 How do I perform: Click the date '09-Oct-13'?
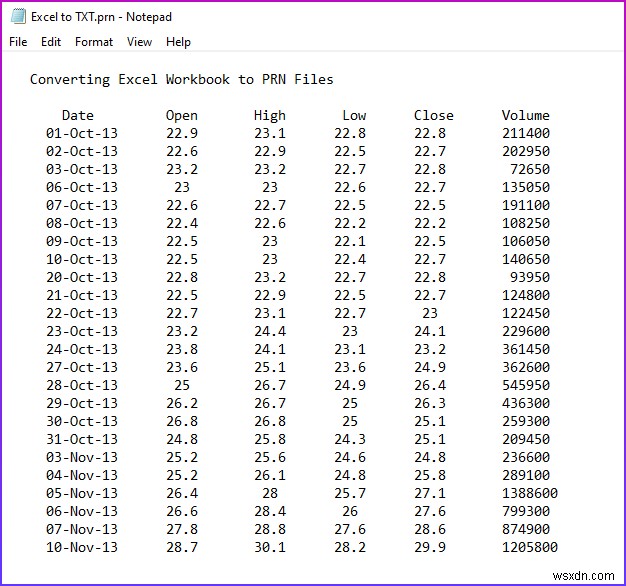point(82,241)
